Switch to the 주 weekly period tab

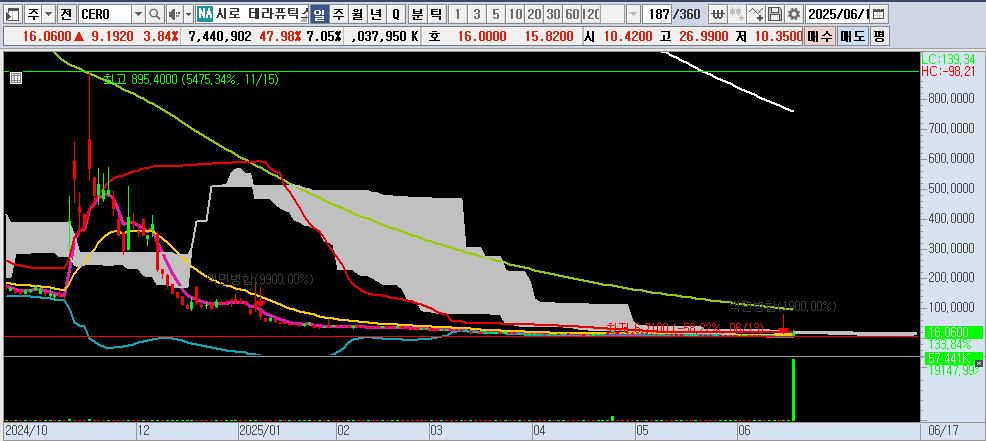(x=338, y=13)
